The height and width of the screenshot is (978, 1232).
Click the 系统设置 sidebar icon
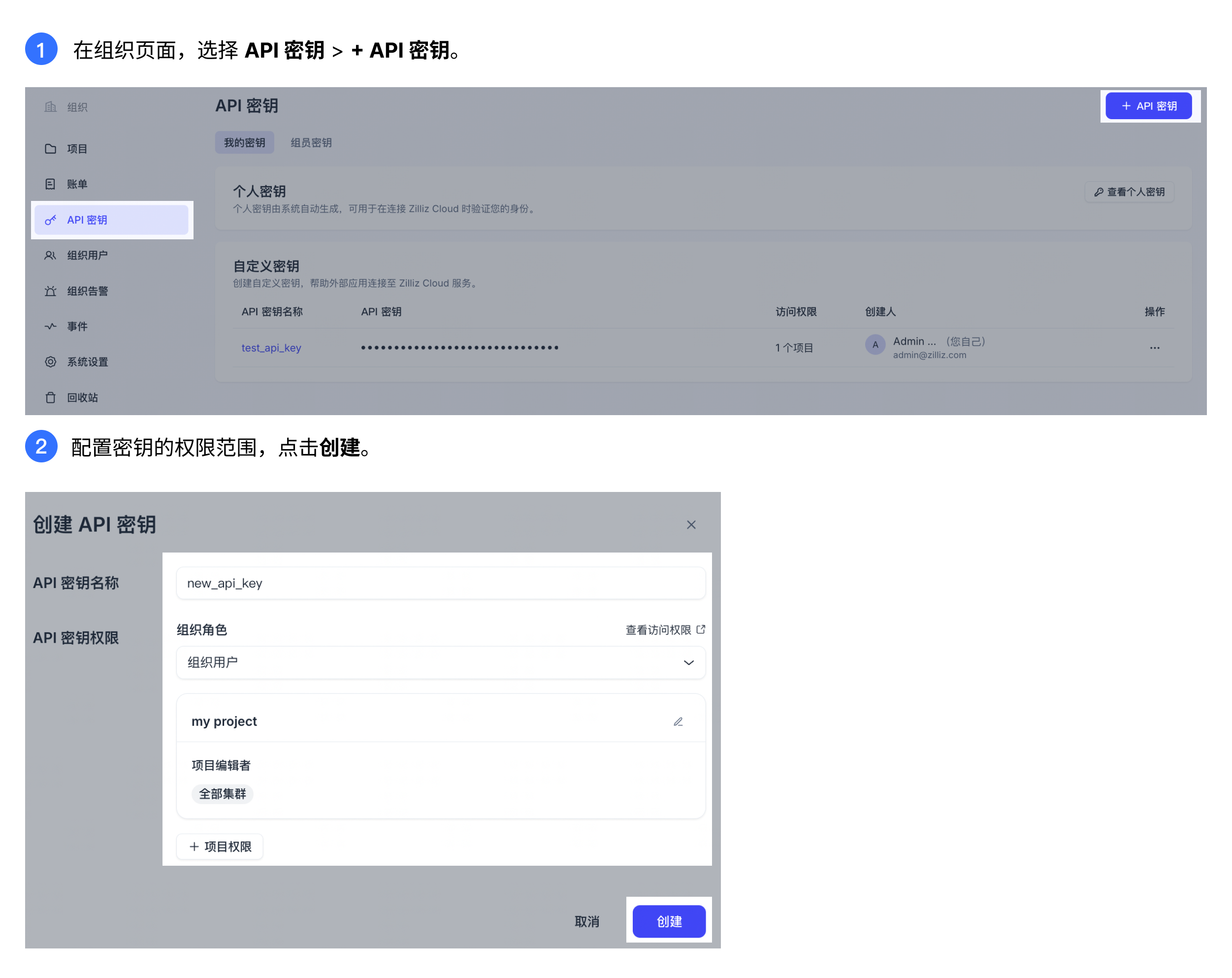click(x=52, y=361)
